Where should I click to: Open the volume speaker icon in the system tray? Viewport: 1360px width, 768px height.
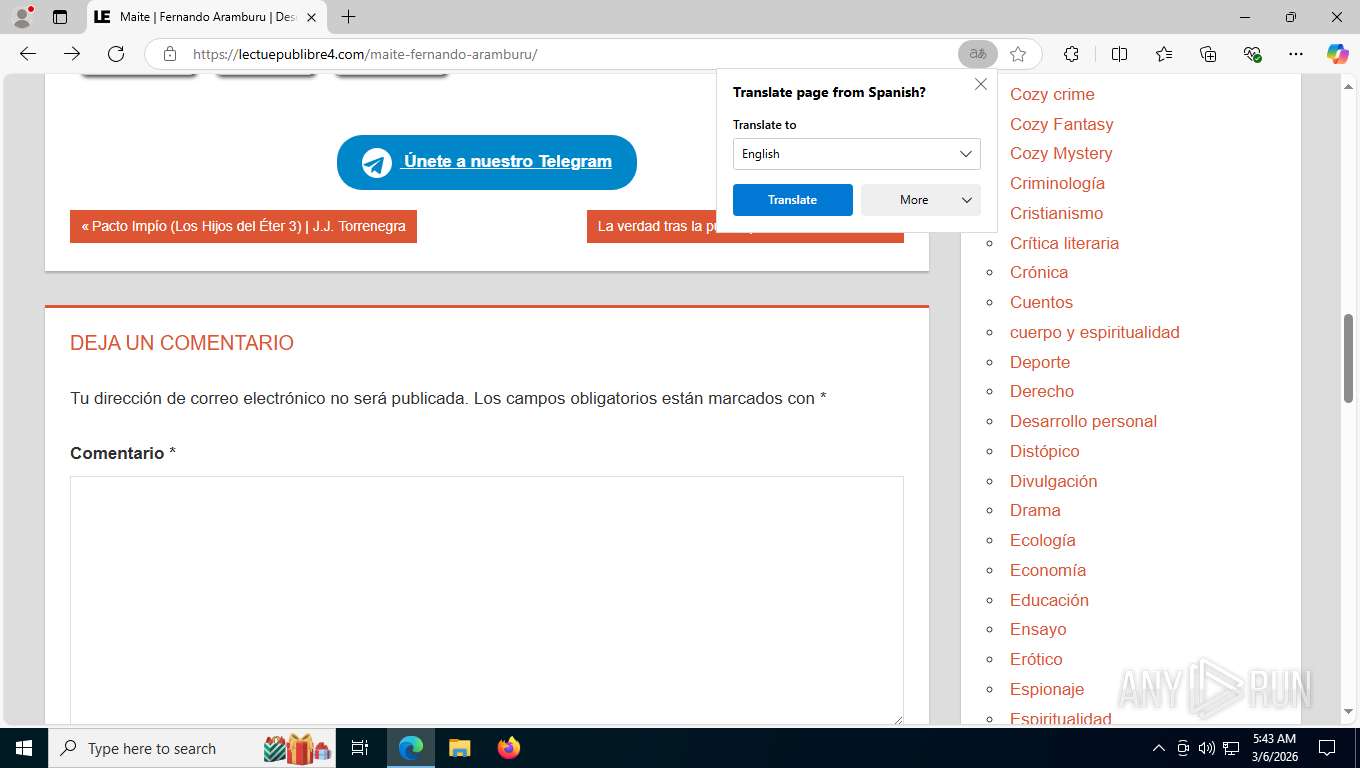click(1206, 748)
